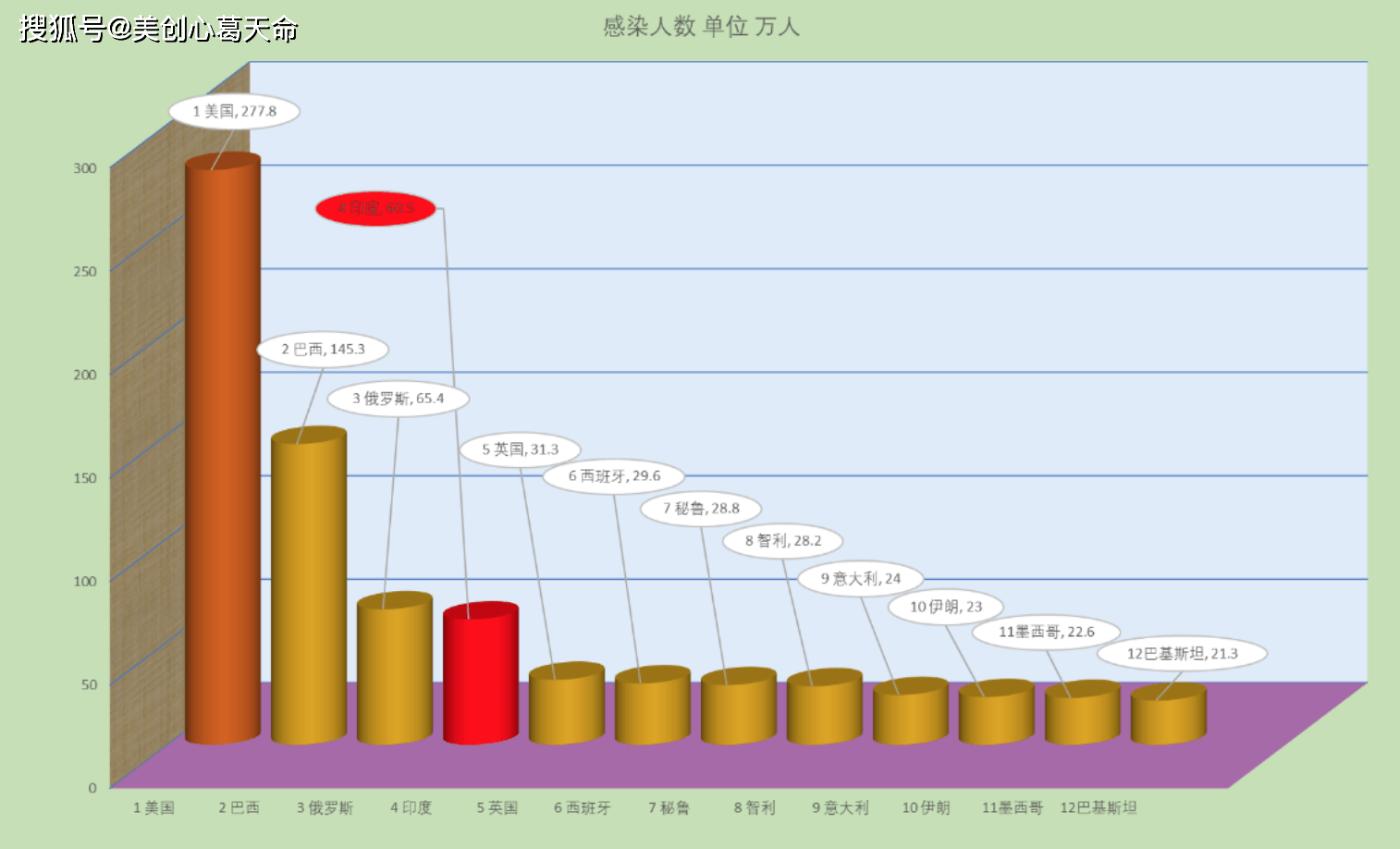1400x849 pixels.
Task: Click the x-axis label 11墨西哥
Action: (1013, 807)
